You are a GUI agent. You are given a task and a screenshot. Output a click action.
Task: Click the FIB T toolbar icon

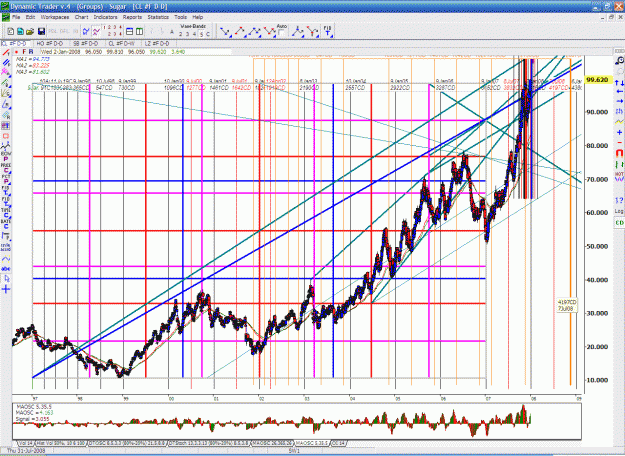(x=327, y=31)
